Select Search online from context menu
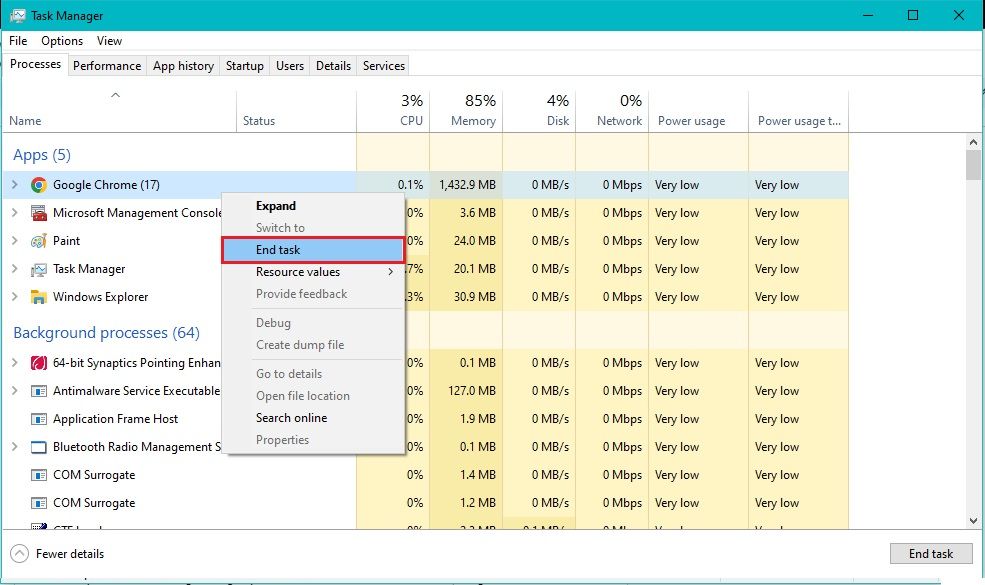 point(291,418)
